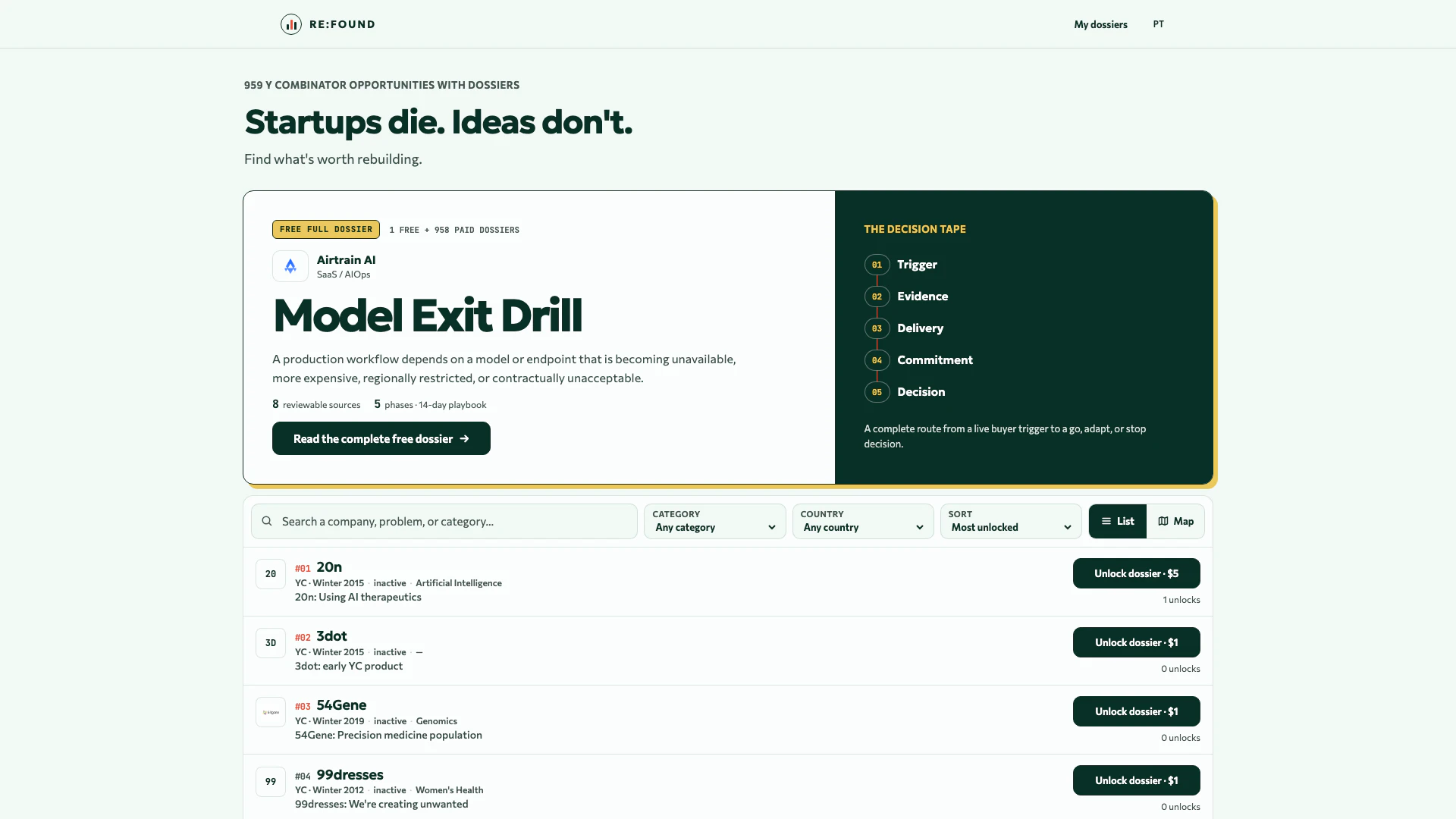Click step 04 circle in Decision Tape
The width and height of the screenshot is (1456, 819).
877,360
